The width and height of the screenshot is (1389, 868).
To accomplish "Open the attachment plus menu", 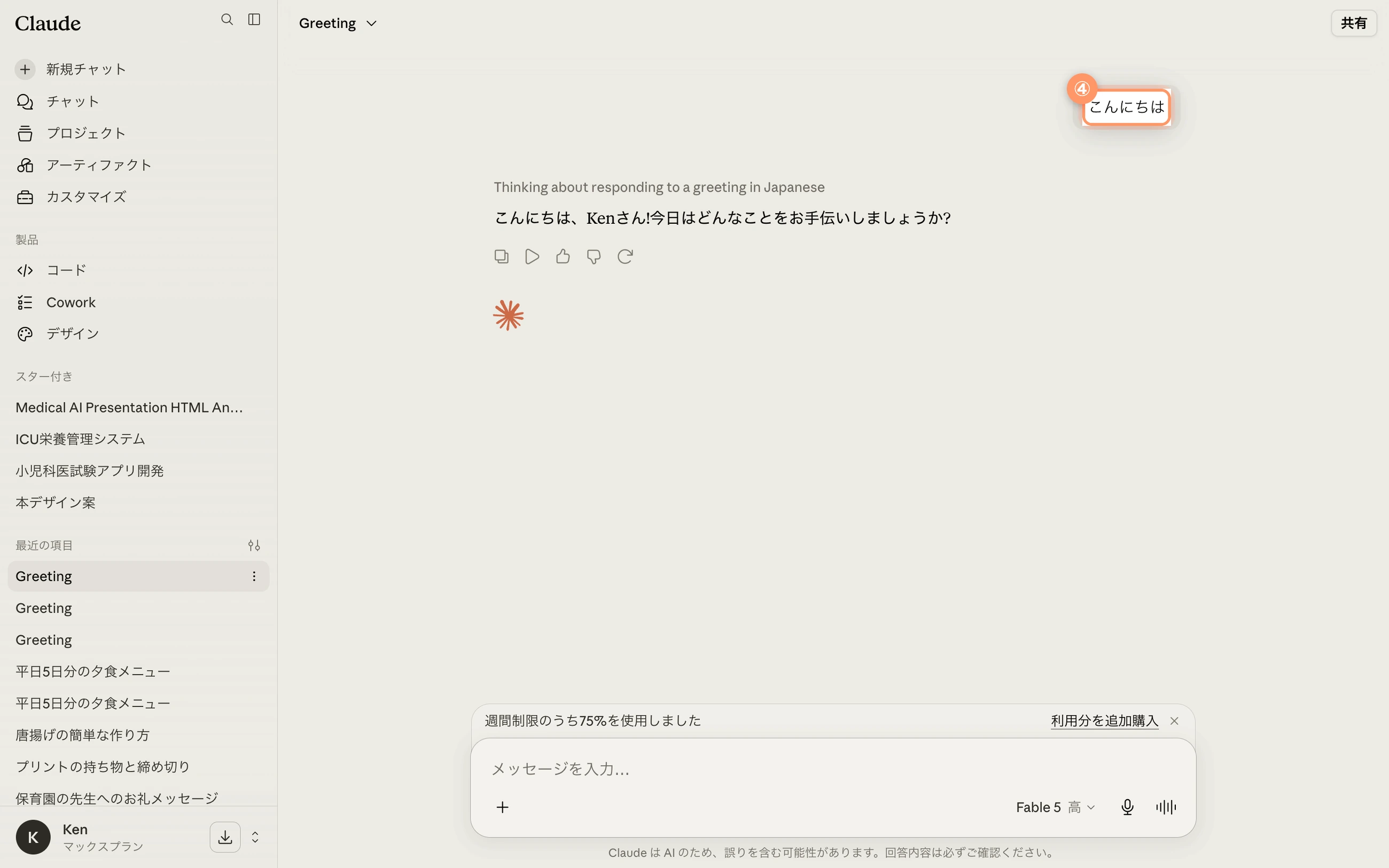I will (502, 808).
